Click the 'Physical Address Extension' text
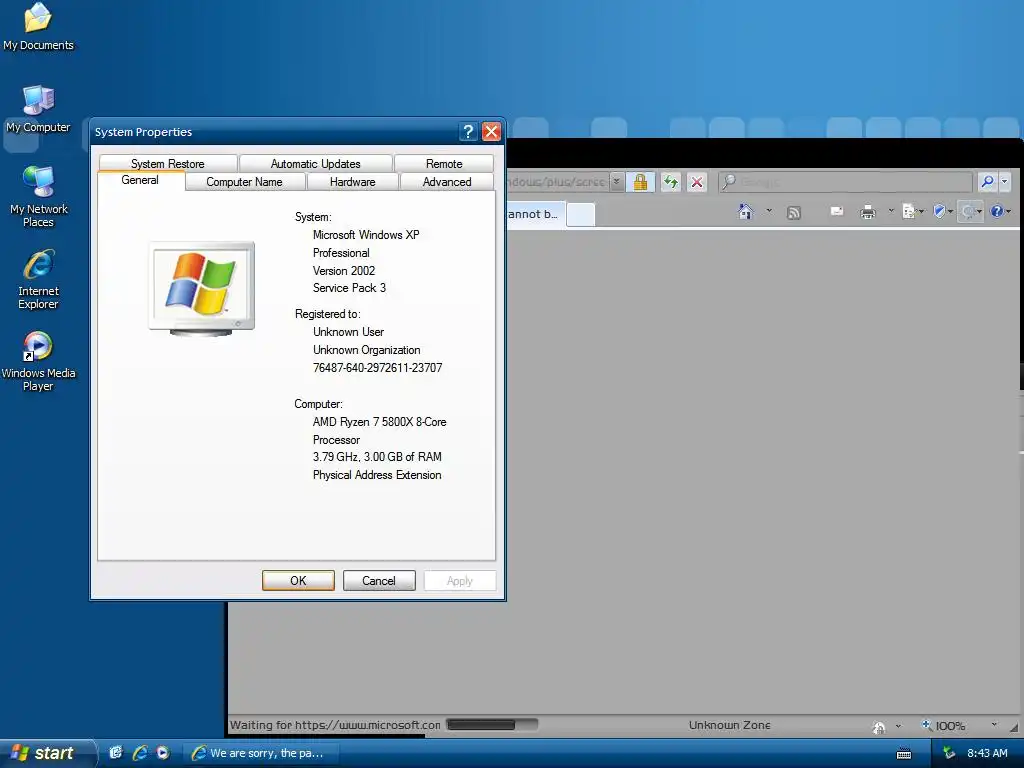Viewport: 1024px width, 768px height. click(377, 475)
